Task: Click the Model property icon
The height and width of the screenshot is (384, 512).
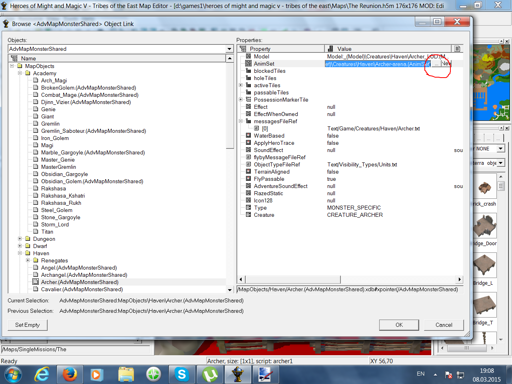Action: click(x=248, y=56)
